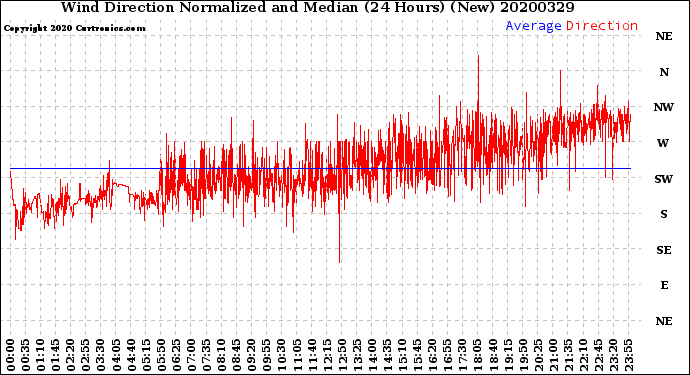Click the 'W' direction axis label
This screenshot has height=375, width=690.
point(663,143)
